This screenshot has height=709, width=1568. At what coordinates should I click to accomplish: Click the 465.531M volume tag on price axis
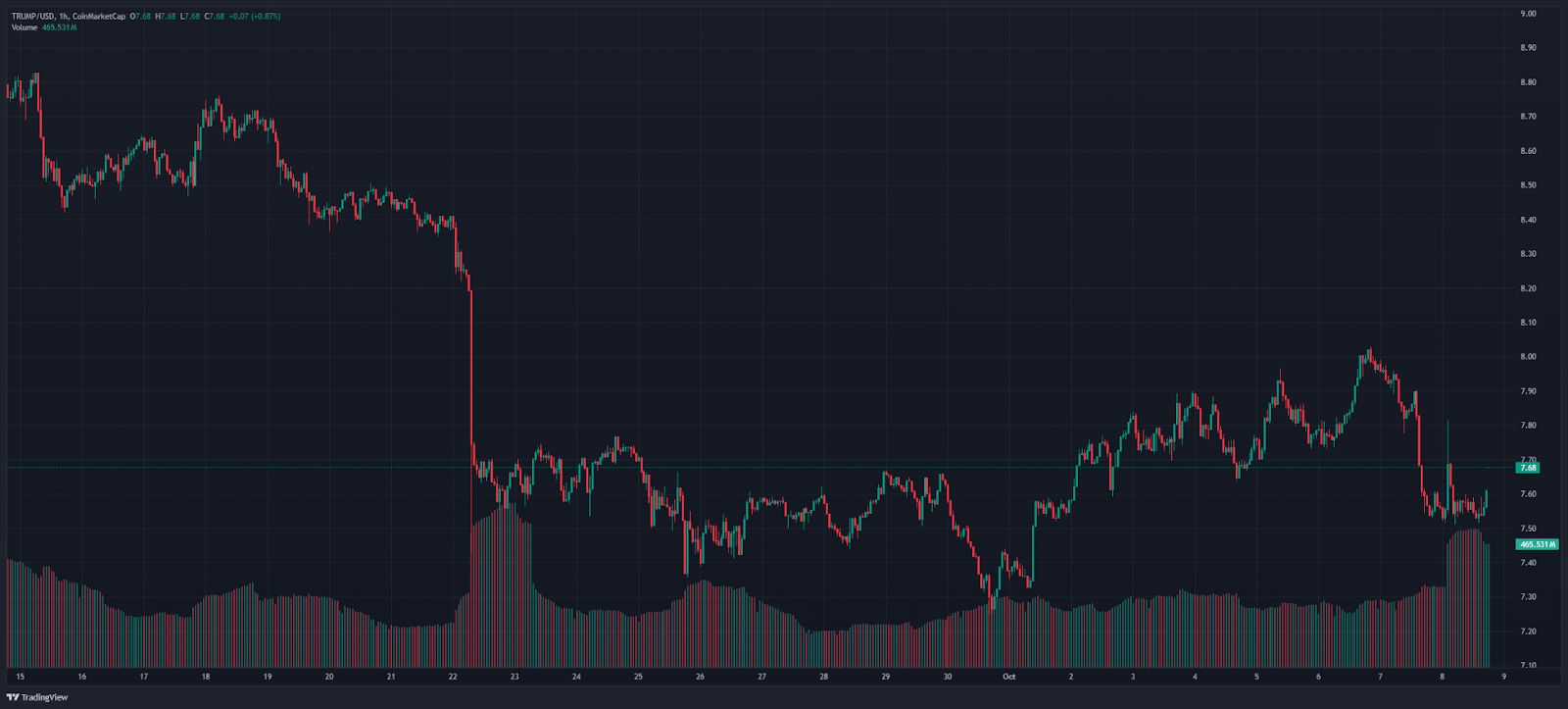[1537, 544]
